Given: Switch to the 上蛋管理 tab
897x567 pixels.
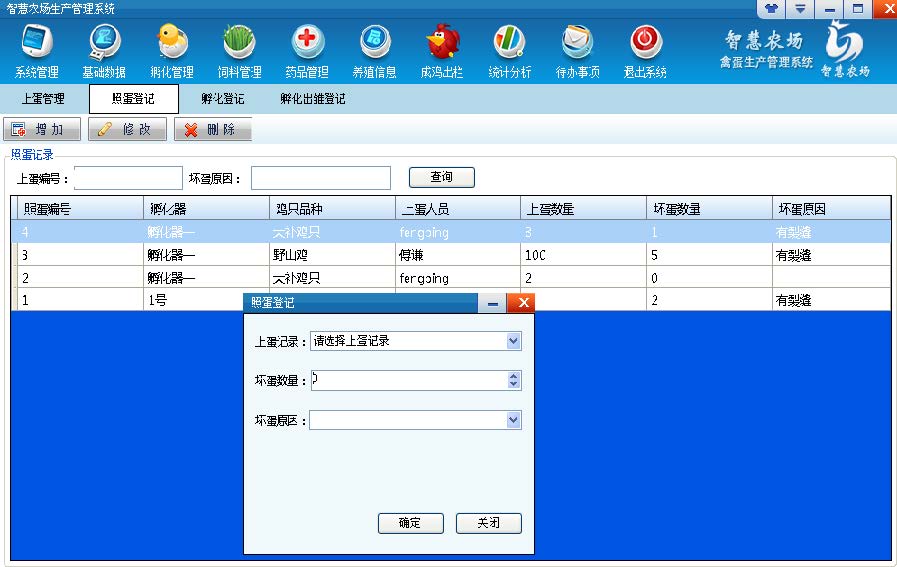Looking at the screenshot, I should pos(43,99).
